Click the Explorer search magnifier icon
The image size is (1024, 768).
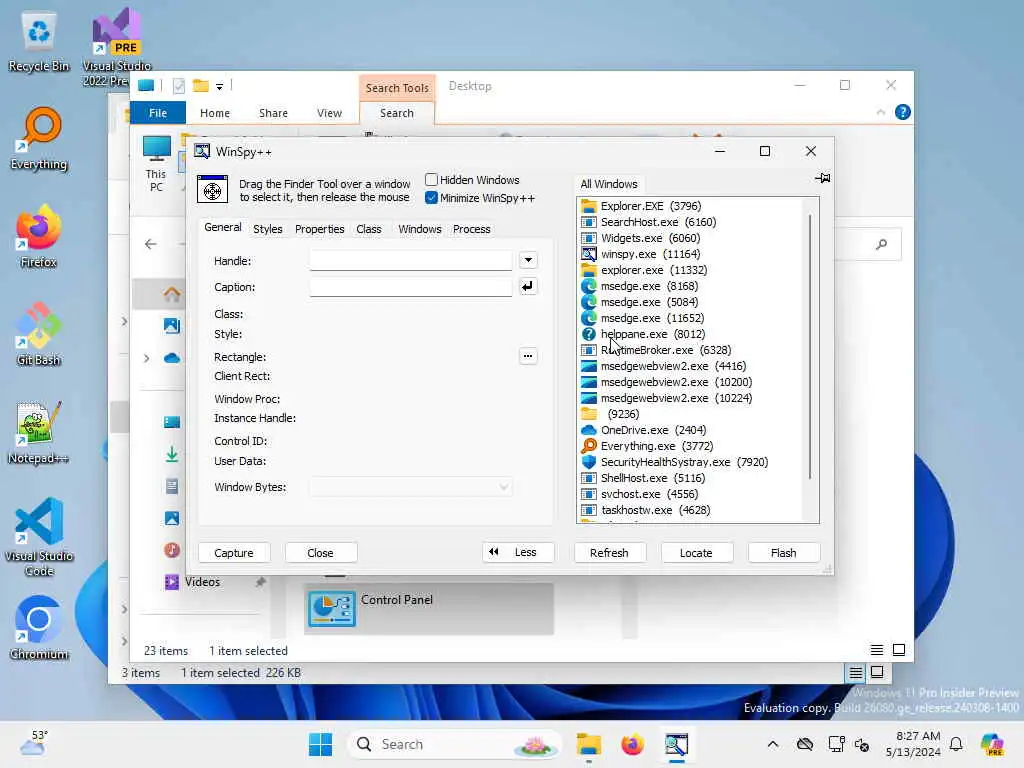click(881, 244)
